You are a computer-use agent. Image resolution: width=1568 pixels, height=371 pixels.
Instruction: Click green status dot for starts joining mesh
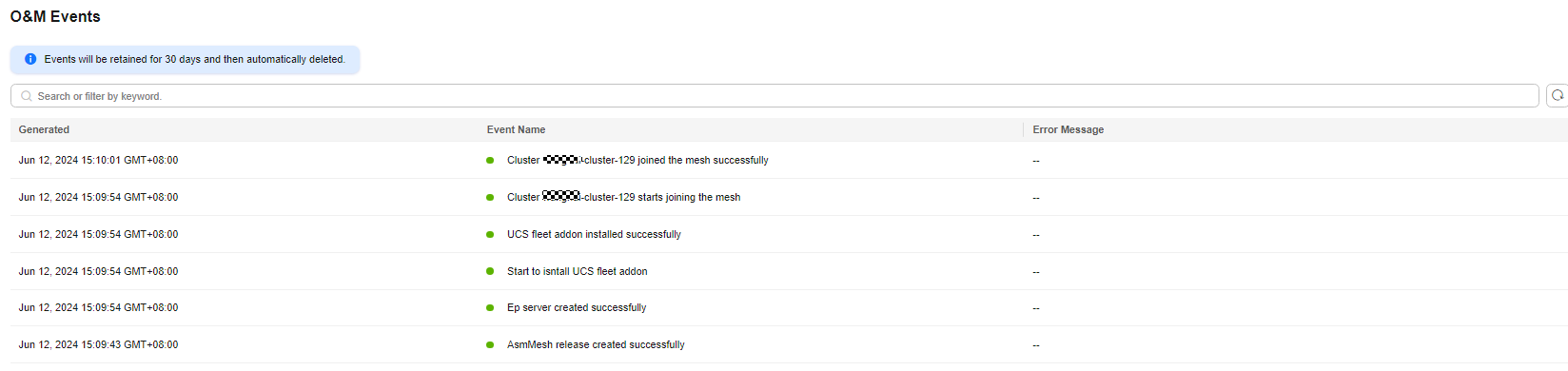pos(490,198)
